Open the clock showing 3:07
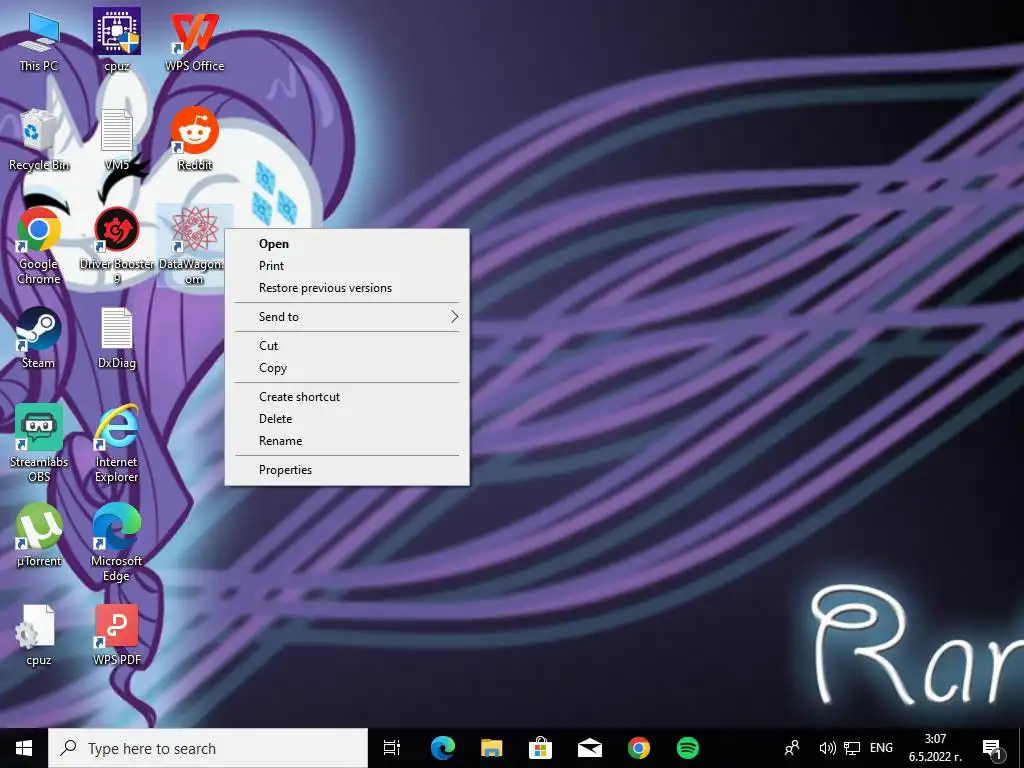 click(935, 748)
